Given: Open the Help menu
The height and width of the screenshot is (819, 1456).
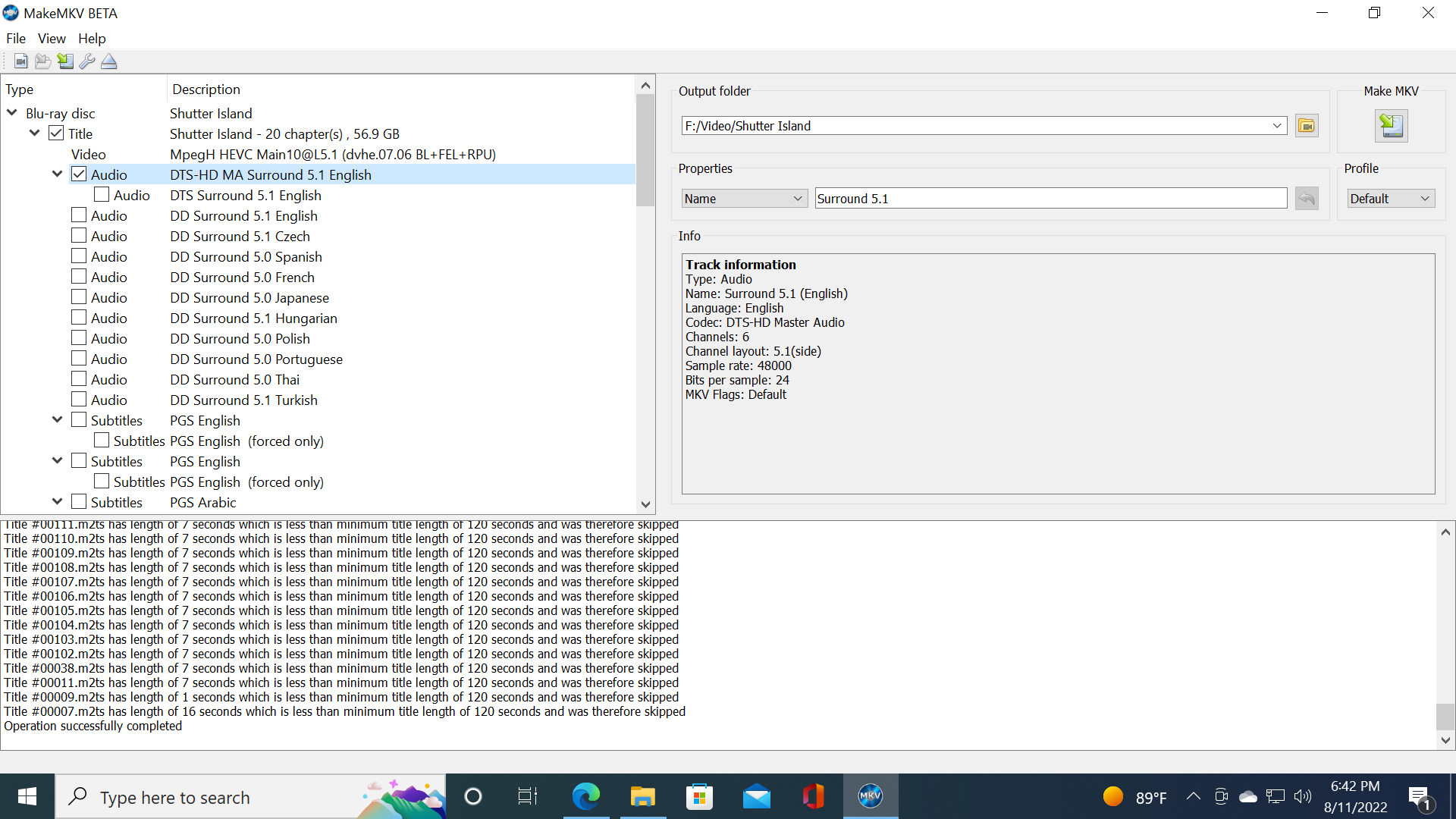Looking at the screenshot, I should click(92, 39).
